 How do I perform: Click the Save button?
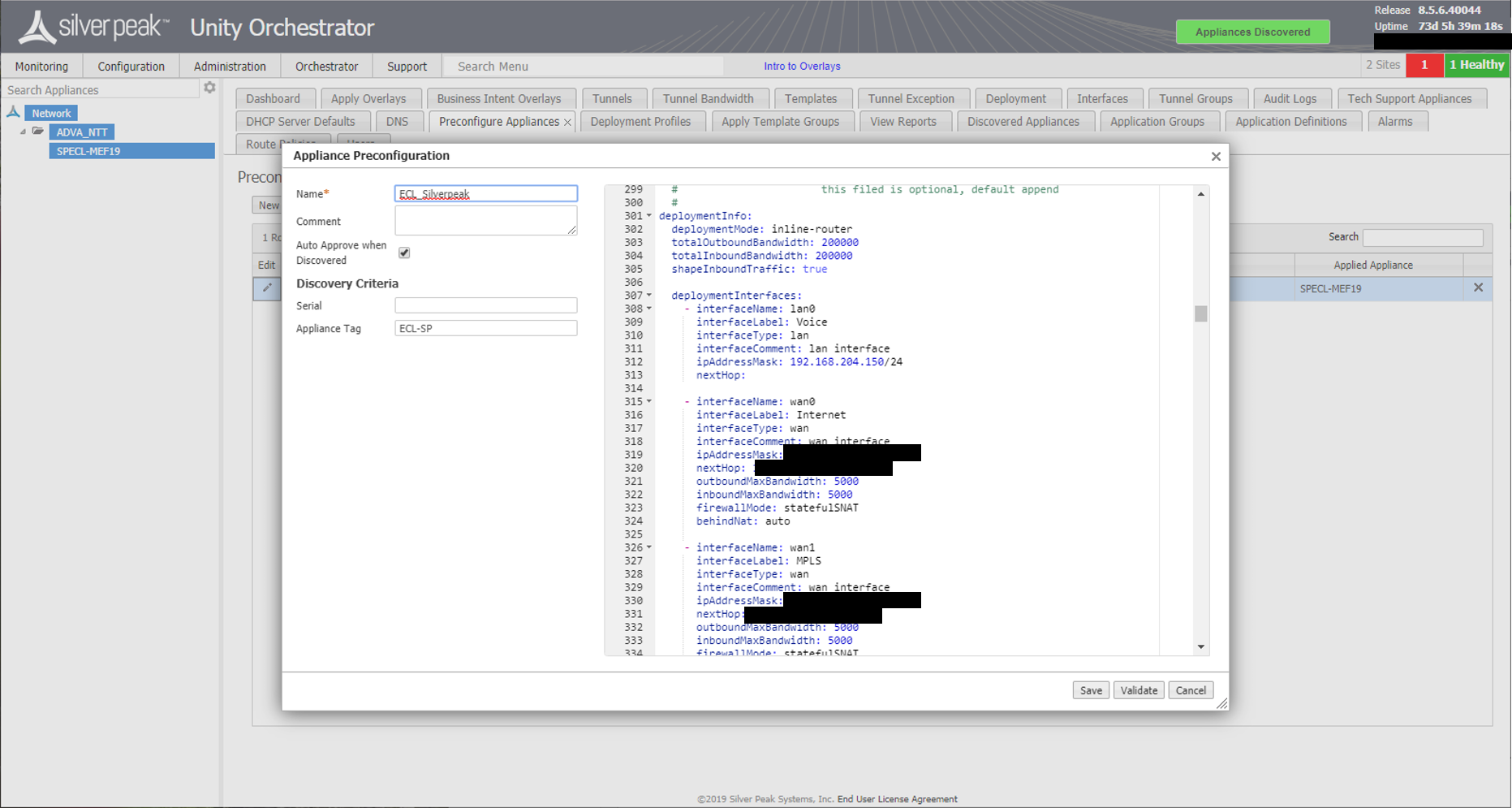[1091, 690]
